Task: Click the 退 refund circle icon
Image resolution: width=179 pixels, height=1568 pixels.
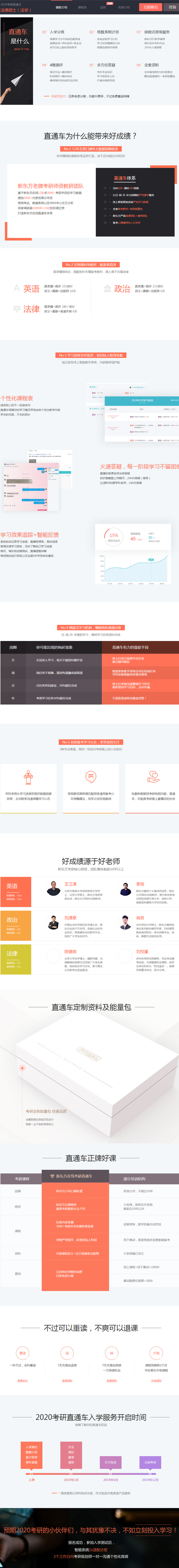Action: click(x=67, y=1354)
